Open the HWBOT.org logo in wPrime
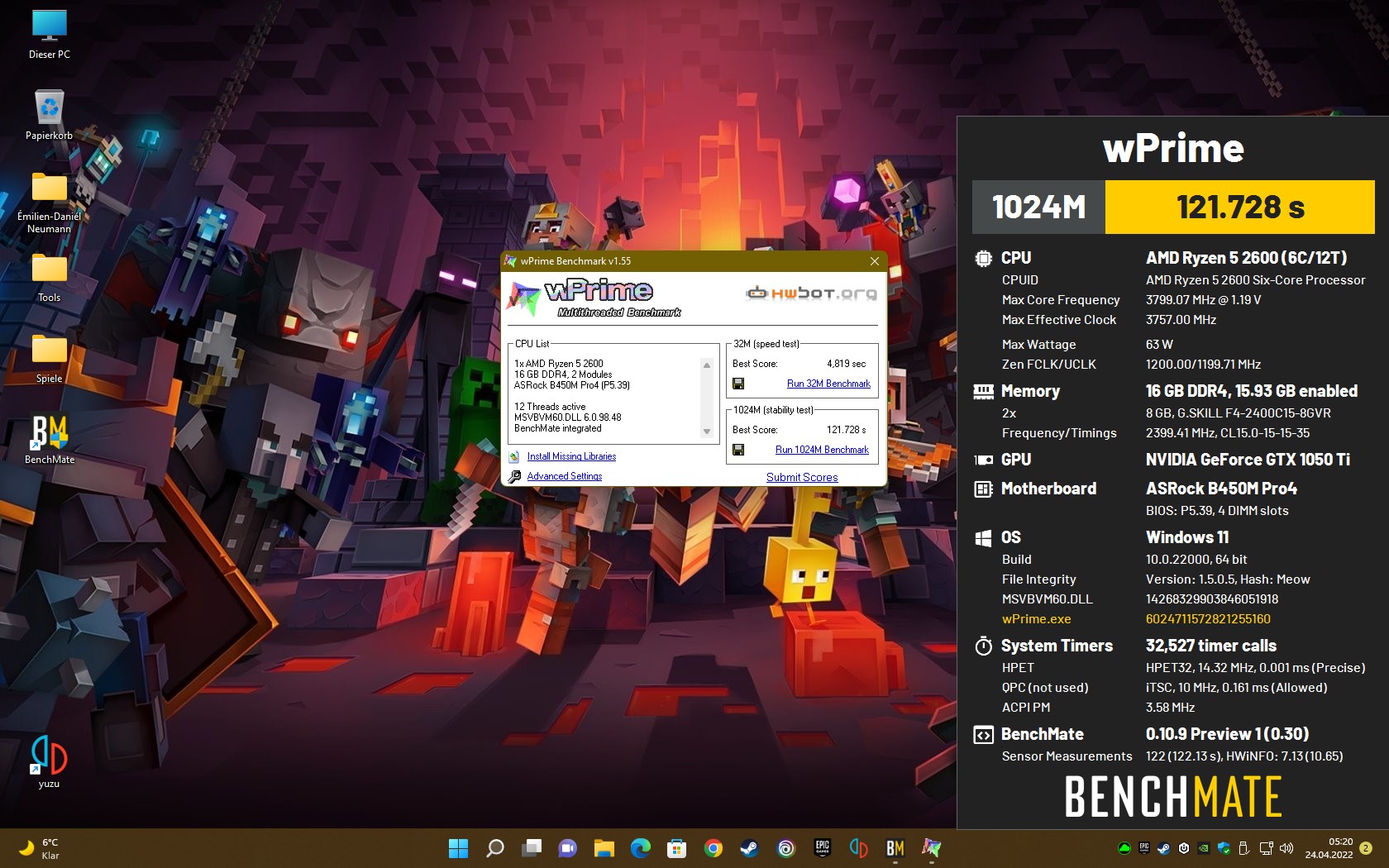This screenshot has height=868, width=1389. 810,293
